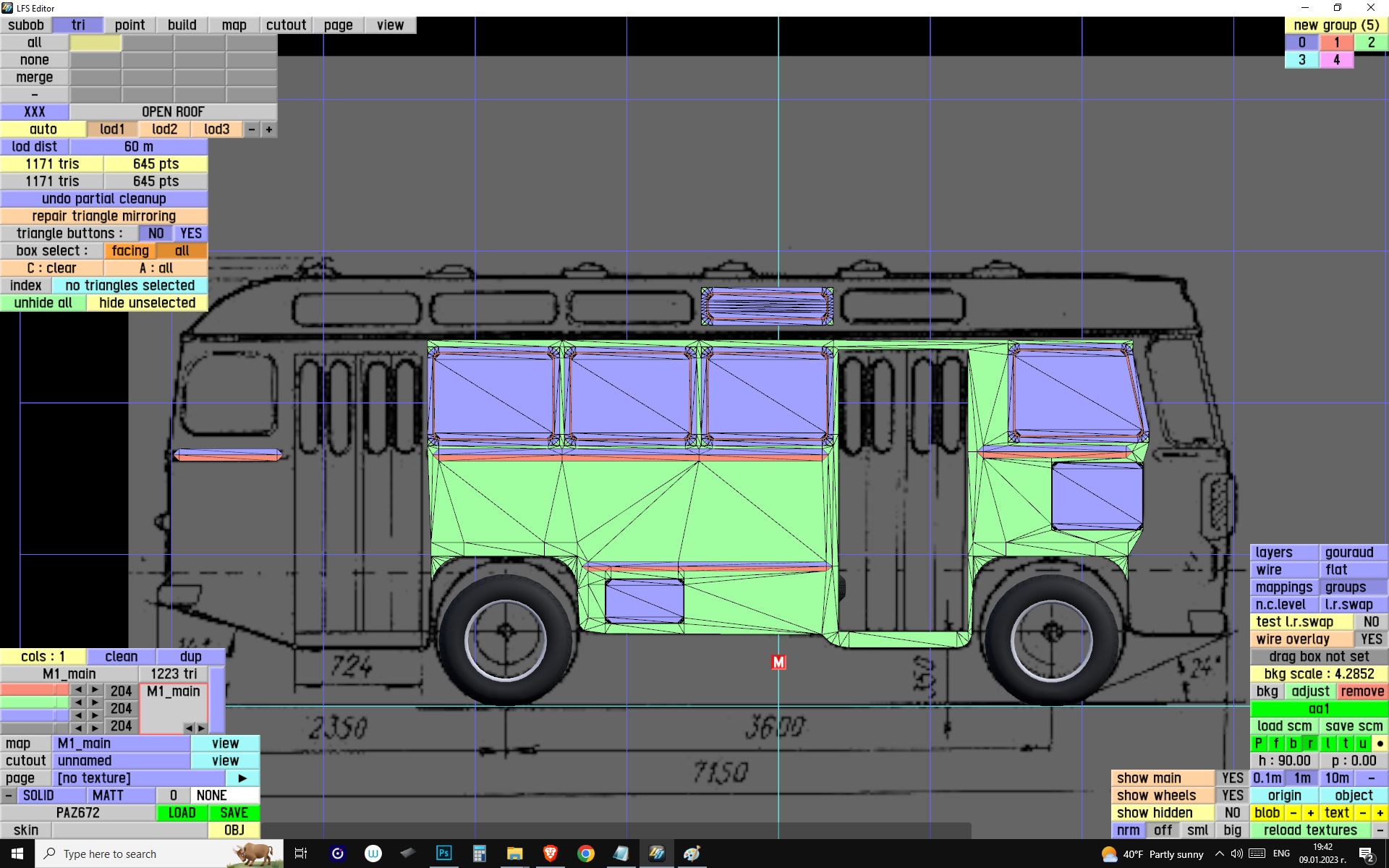Click the red M marker in viewport

(x=778, y=662)
